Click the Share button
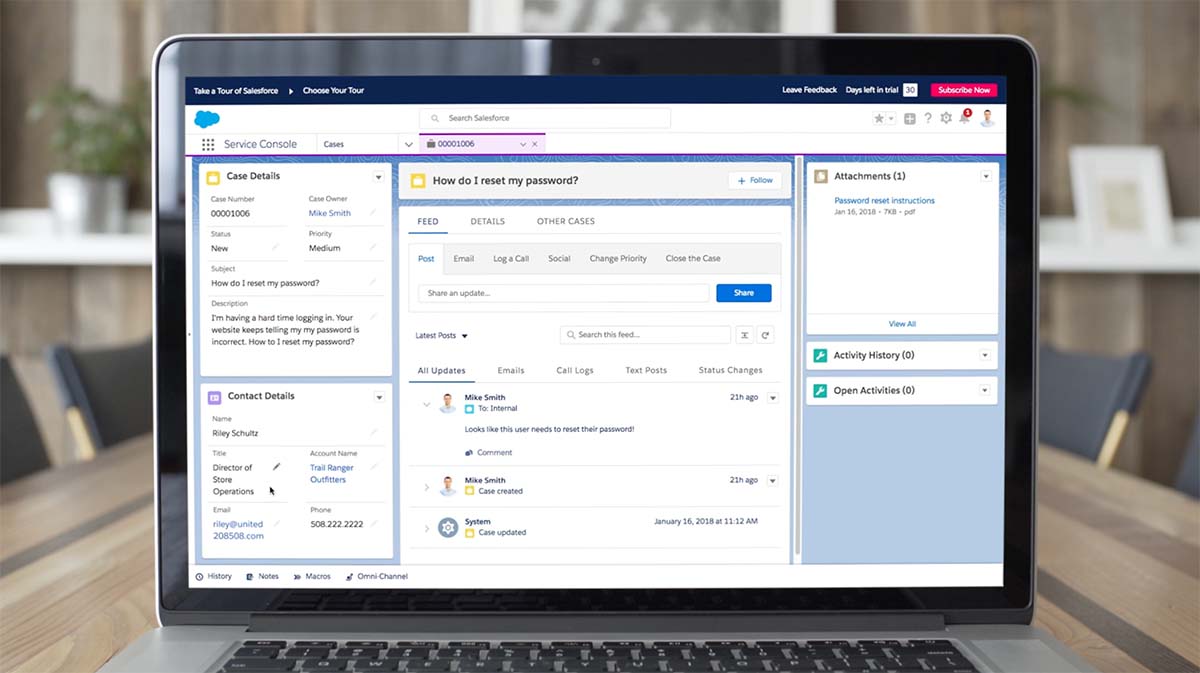Image resolution: width=1200 pixels, height=673 pixels. coord(744,293)
